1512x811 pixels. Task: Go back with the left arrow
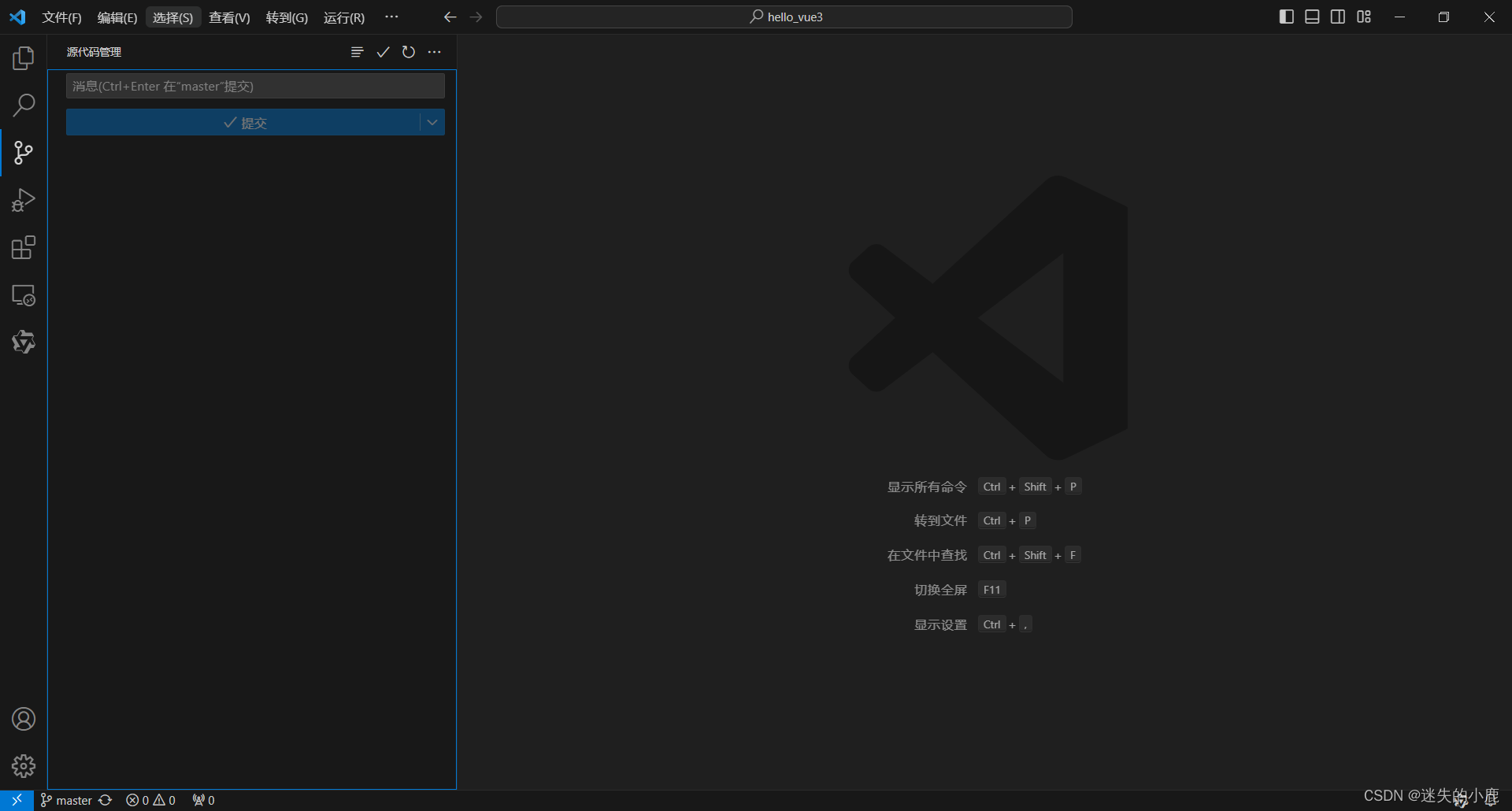450,17
